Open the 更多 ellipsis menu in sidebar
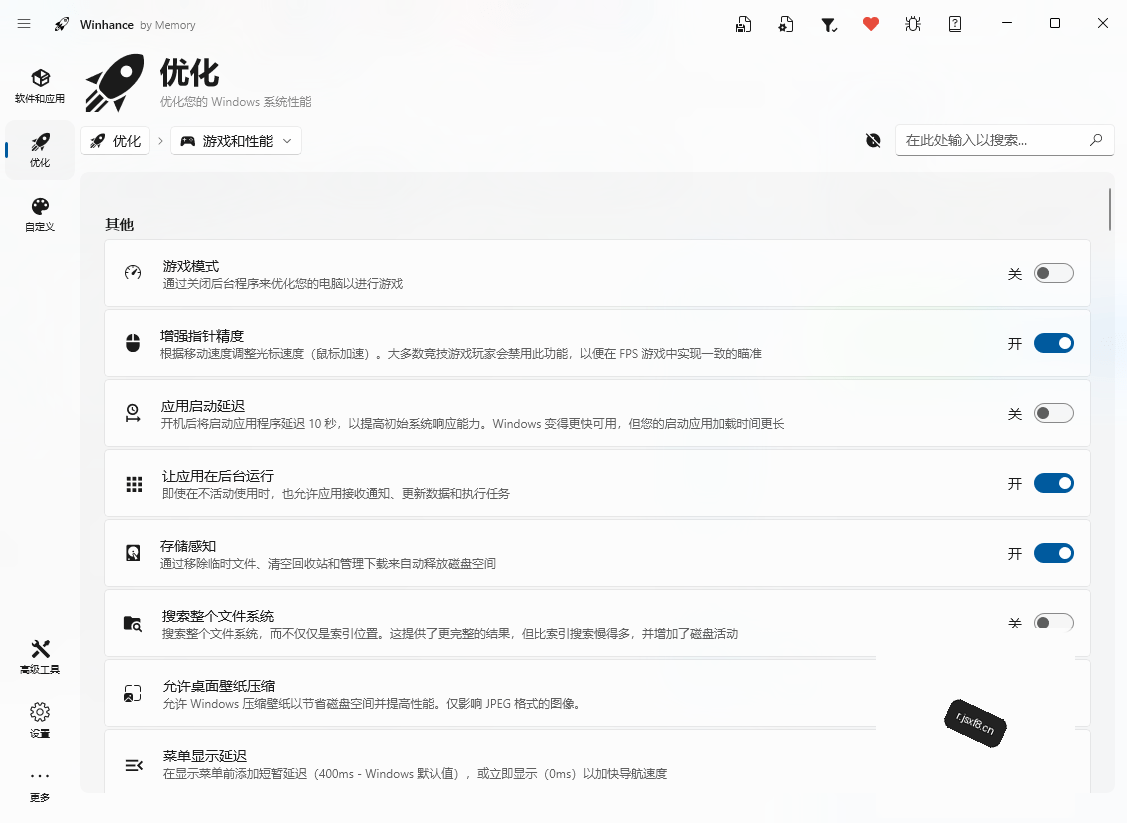Screen dimensions: 1127x823 point(40,784)
